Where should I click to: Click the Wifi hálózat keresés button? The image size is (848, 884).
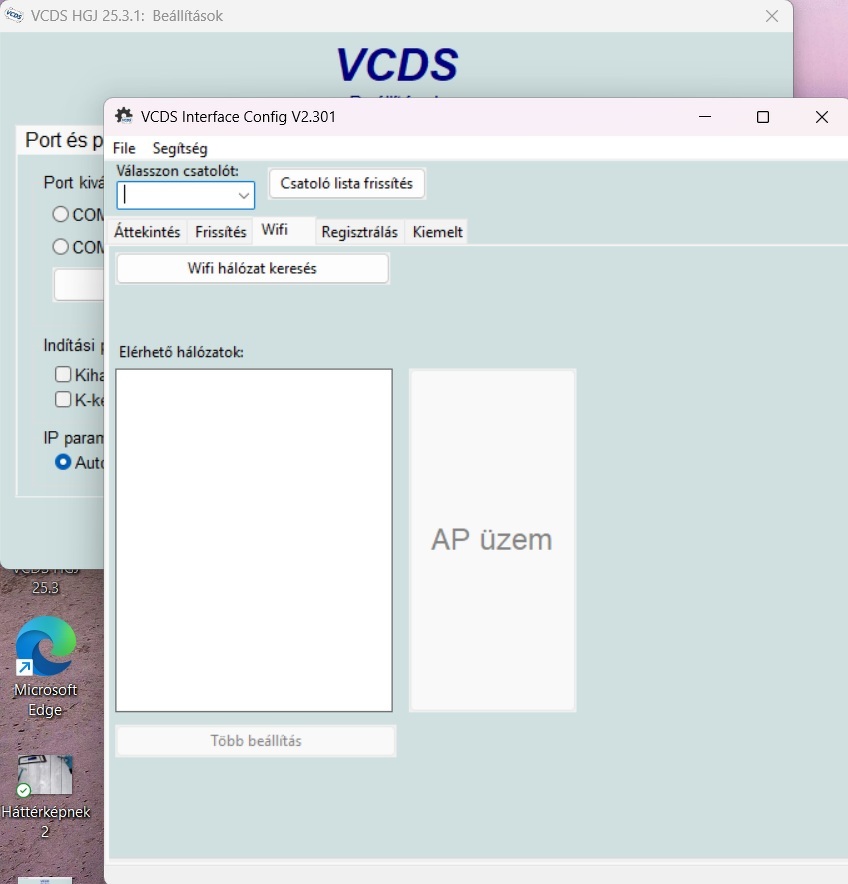pos(252,268)
